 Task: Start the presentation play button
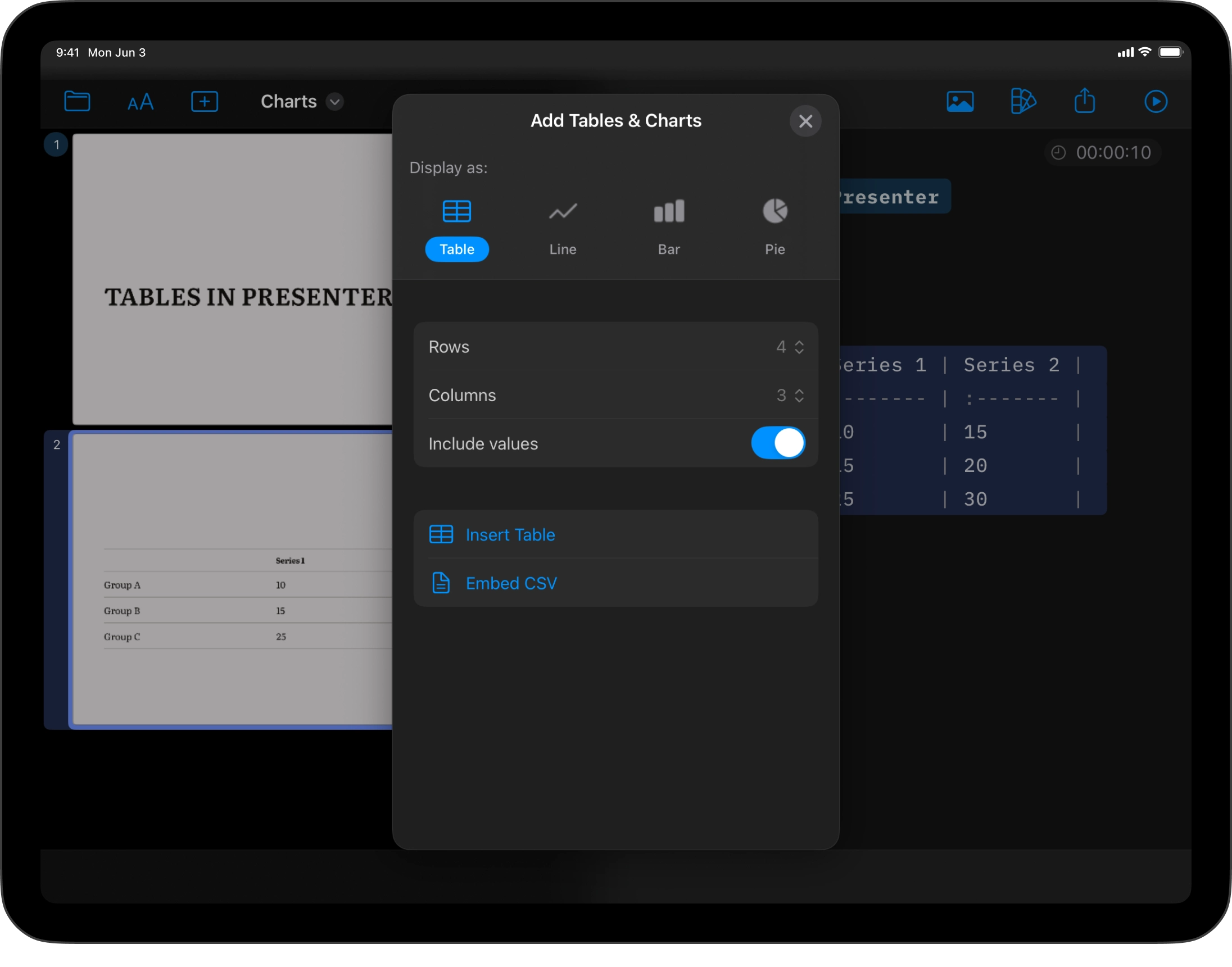click(x=1155, y=101)
